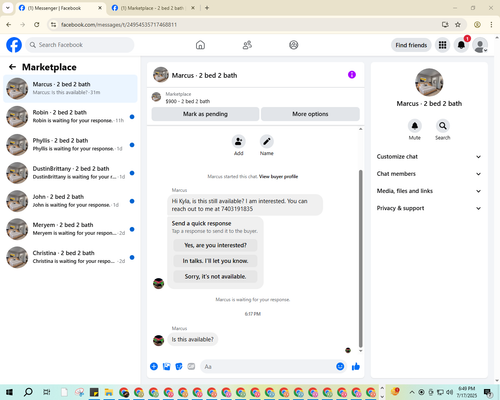Open the View buyer profile link
This screenshot has width=500, height=400.
(x=278, y=177)
